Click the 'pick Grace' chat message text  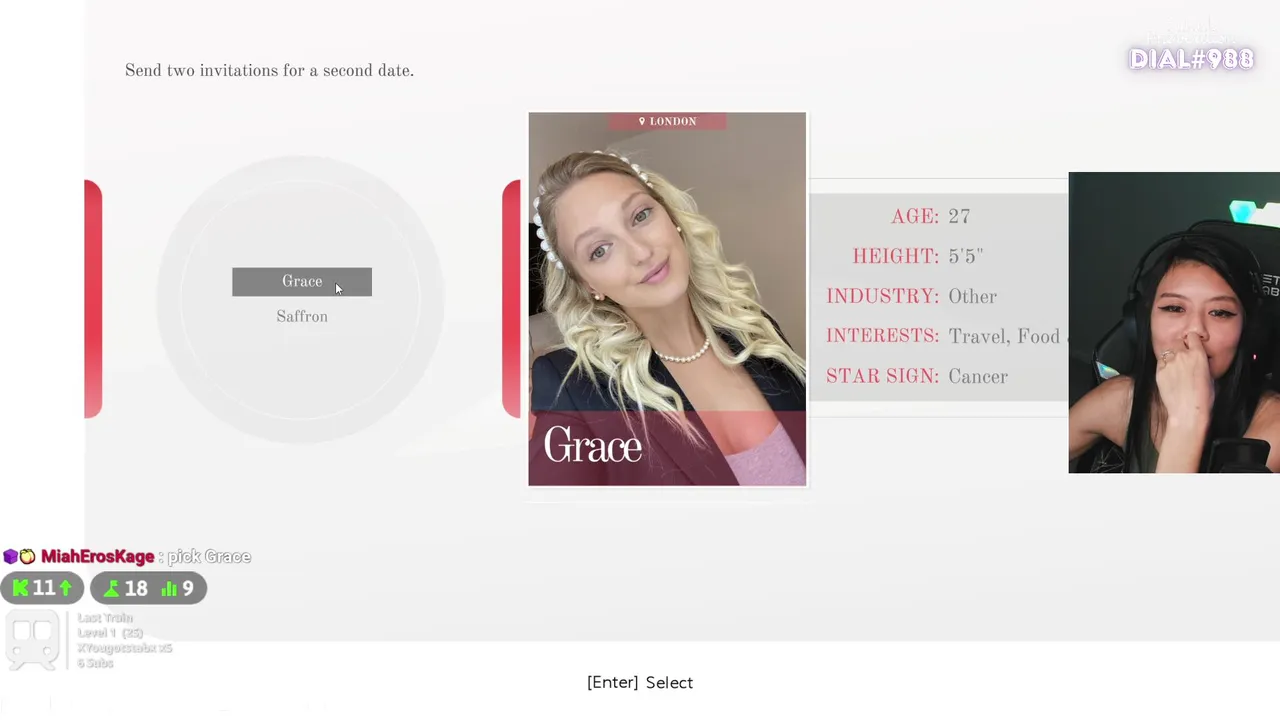(209, 556)
